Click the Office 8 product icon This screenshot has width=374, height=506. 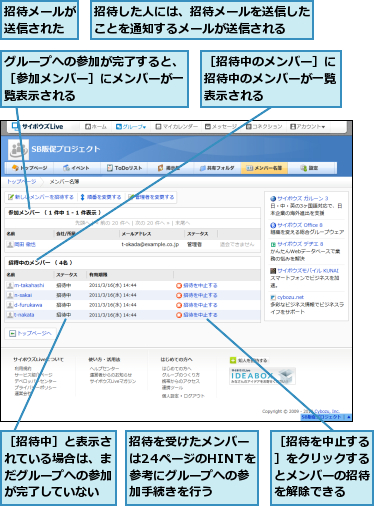[x=273, y=225]
